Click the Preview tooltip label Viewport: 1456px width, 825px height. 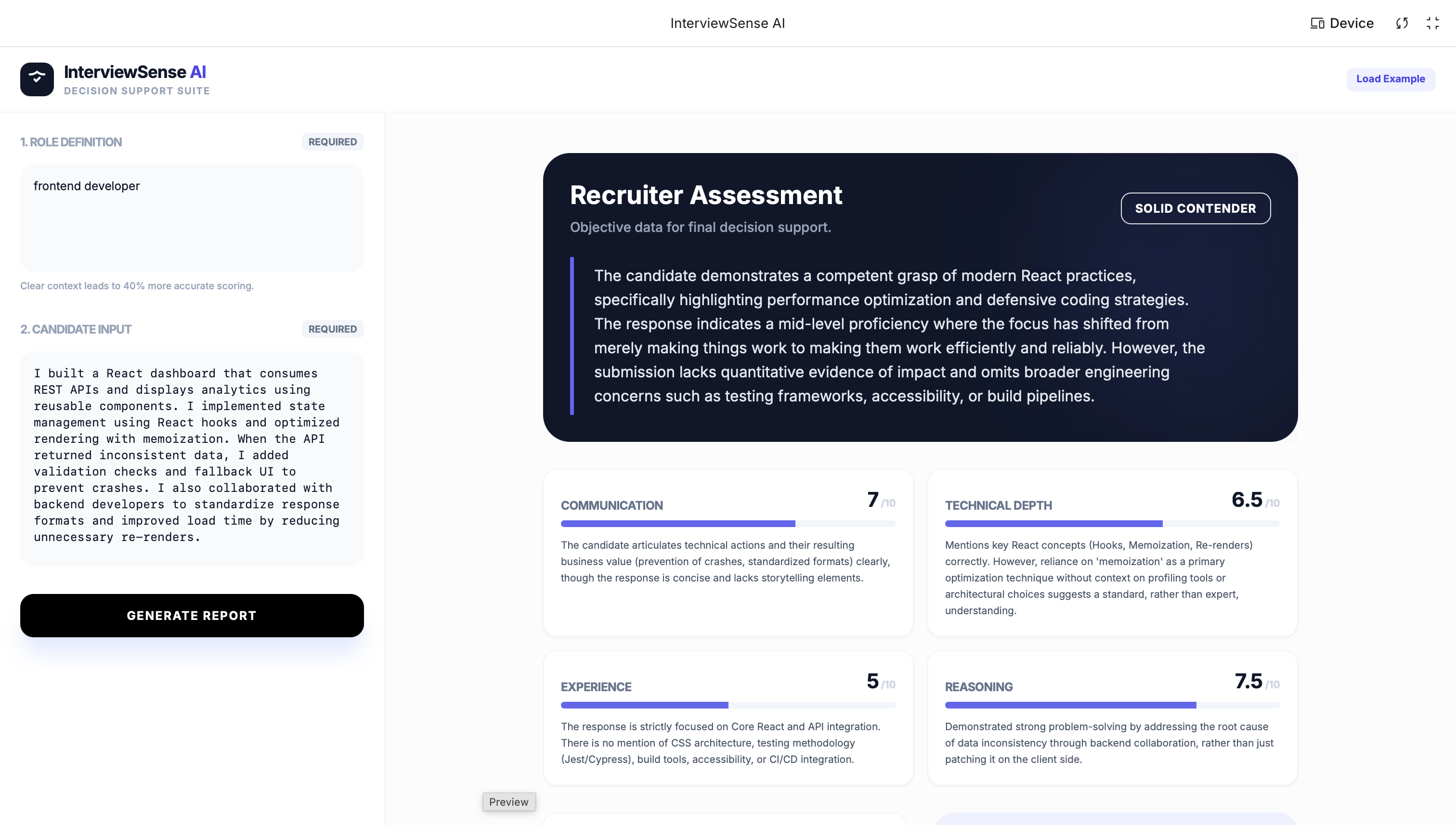pyautogui.click(x=508, y=801)
